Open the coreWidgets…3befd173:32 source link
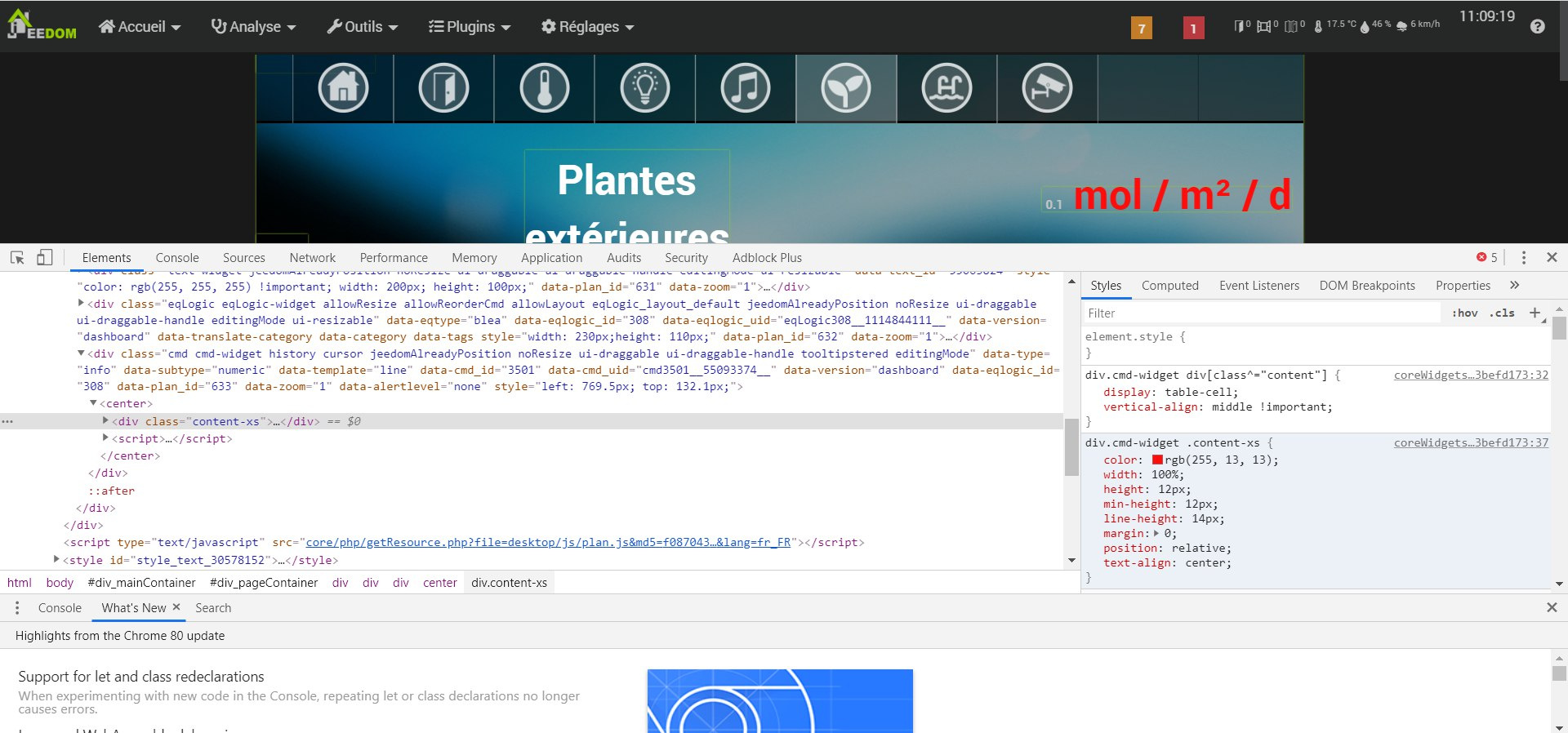Screen dimensions: 1568x733 click(x=1471, y=375)
